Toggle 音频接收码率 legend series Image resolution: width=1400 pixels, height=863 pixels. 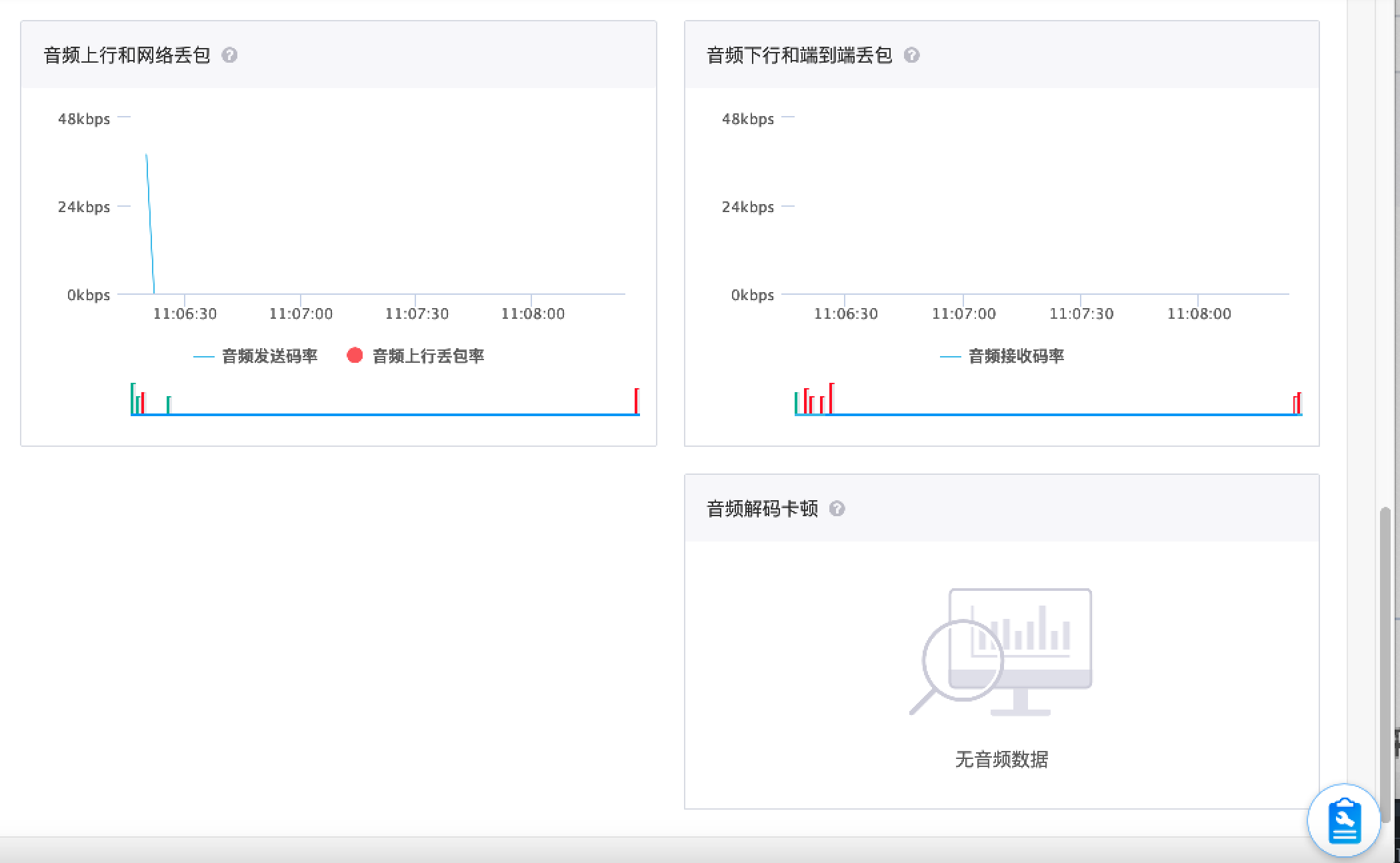1002,356
